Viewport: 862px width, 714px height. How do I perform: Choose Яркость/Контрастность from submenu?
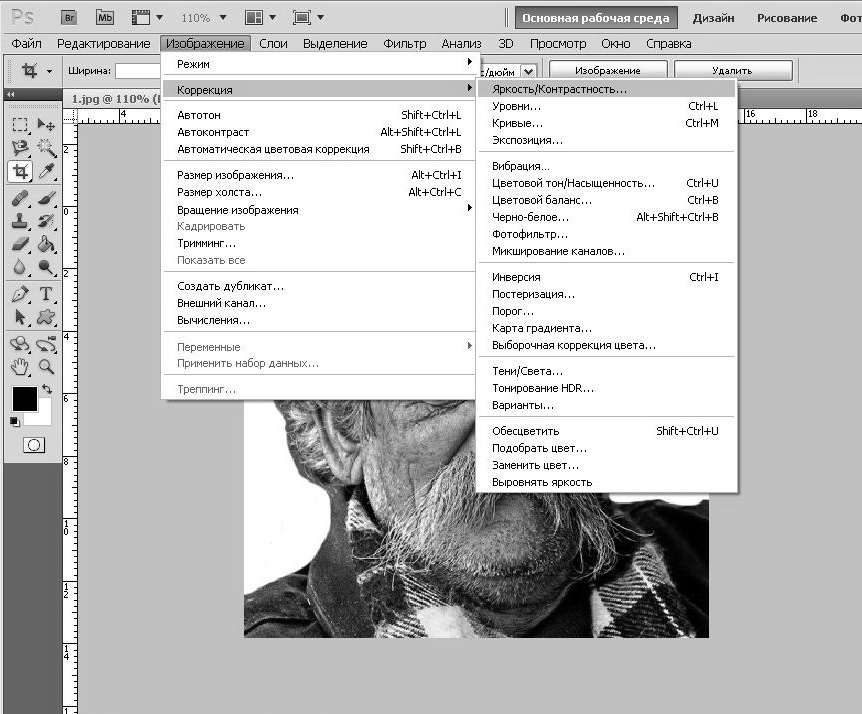(606, 89)
